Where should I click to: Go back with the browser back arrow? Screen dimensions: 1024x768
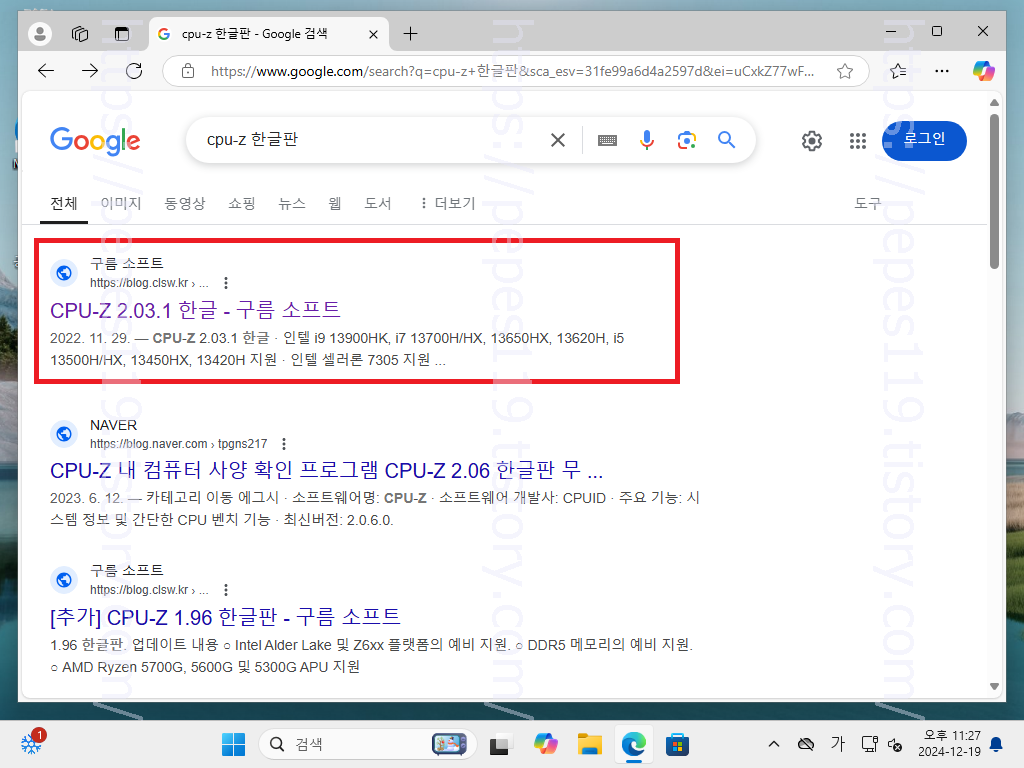click(x=46, y=71)
